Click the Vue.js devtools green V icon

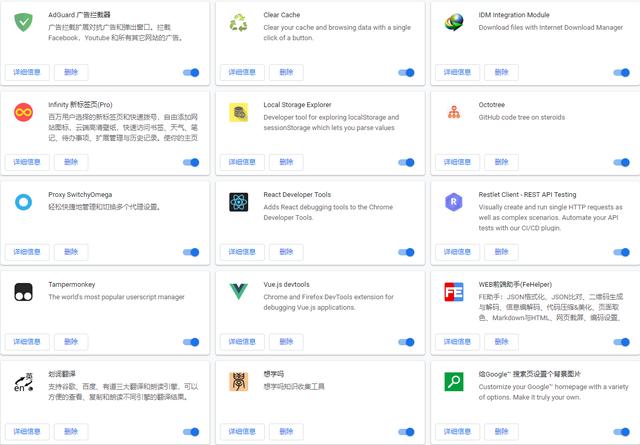click(x=238, y=291)
